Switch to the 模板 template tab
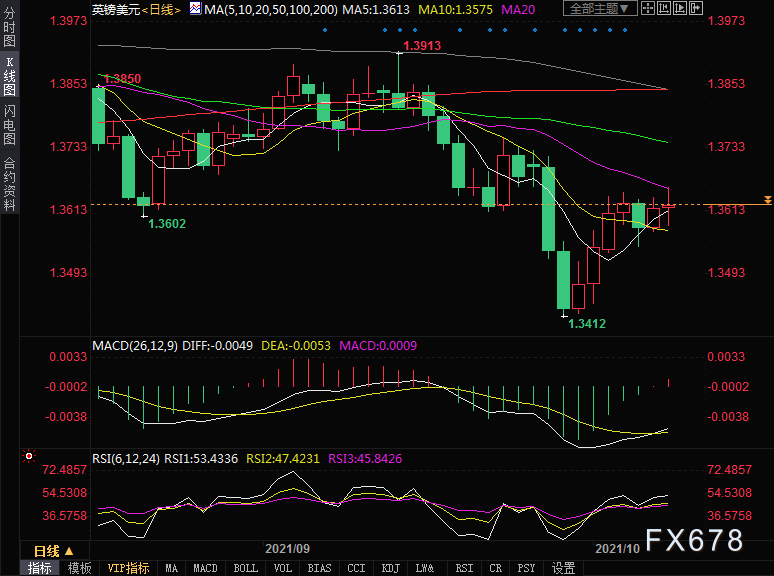The image size is (774, 576). tap(79, 568)
